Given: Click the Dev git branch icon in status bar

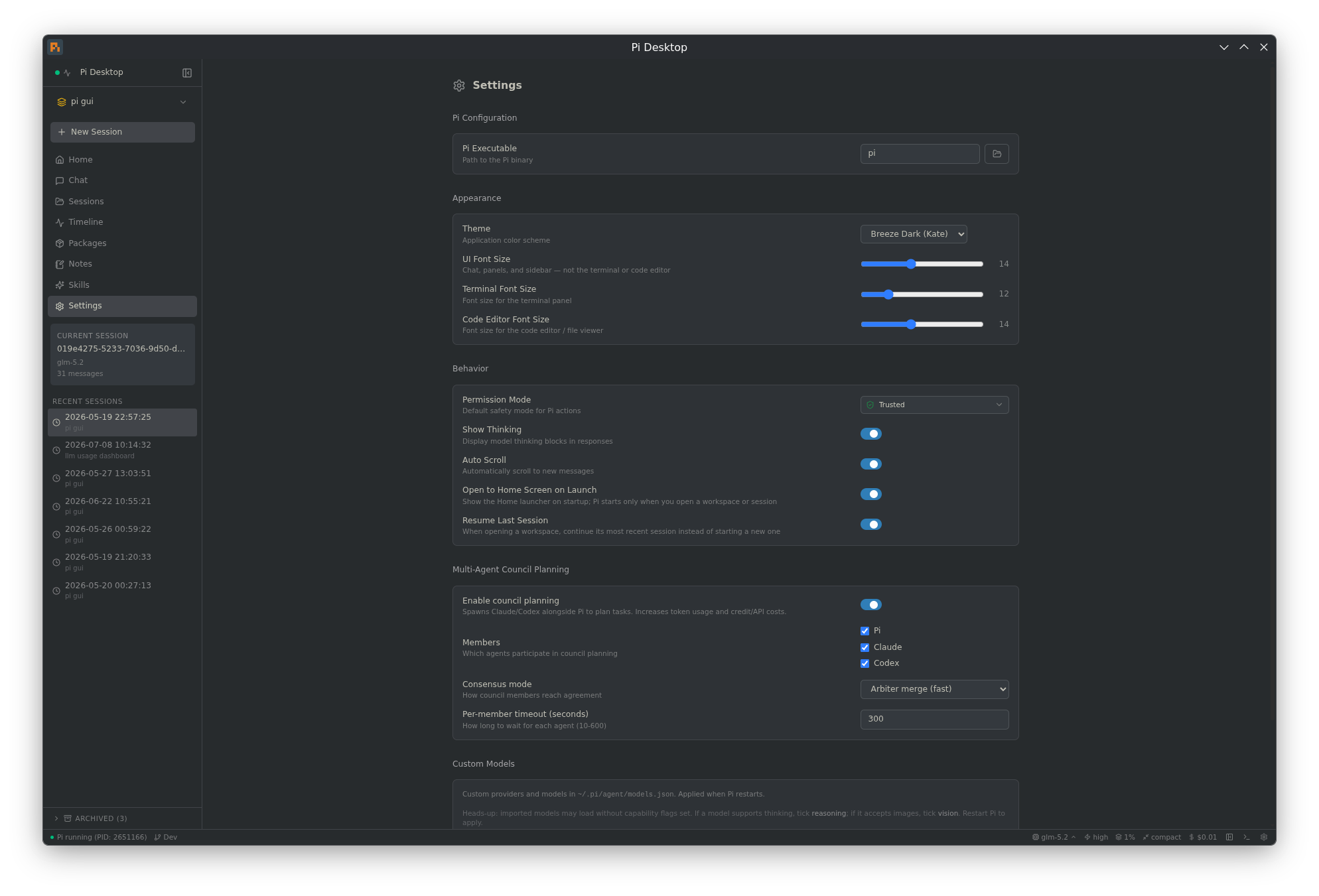Looking at the screenshot, I should click(x=157, y=837).
